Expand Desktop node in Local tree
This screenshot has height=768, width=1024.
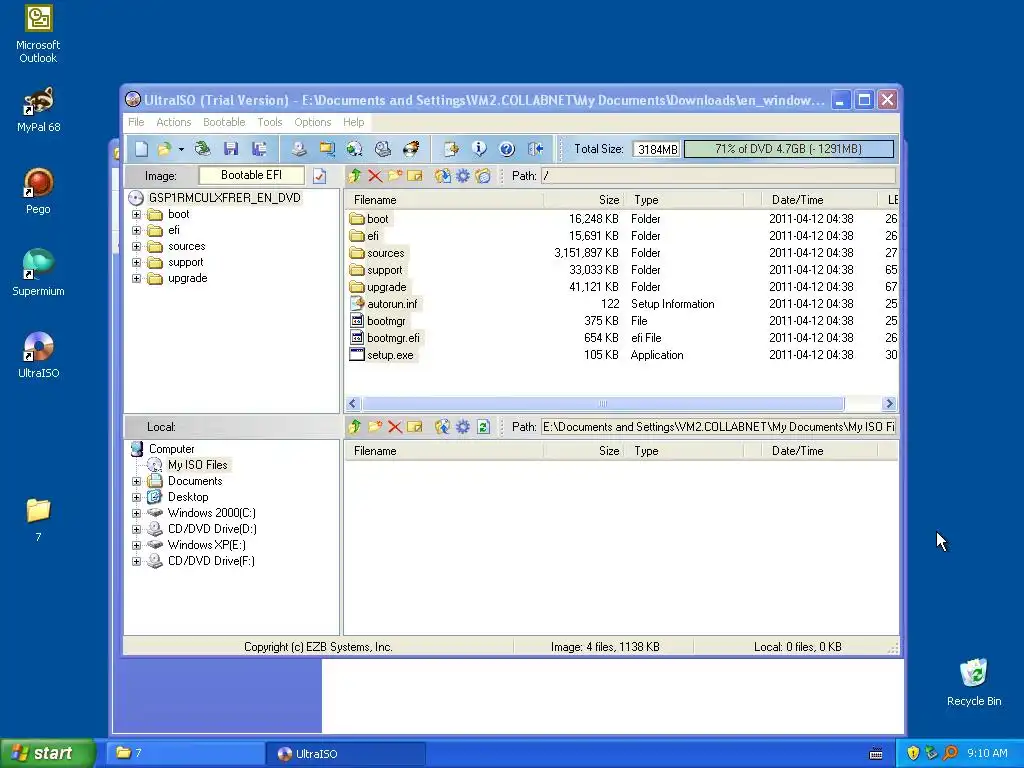[136, 497]
